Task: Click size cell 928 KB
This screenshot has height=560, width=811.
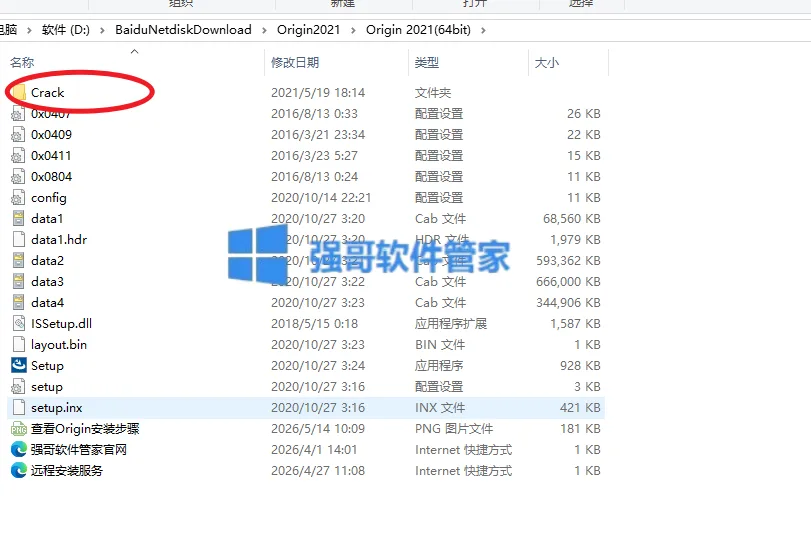Action: point(580,366)
